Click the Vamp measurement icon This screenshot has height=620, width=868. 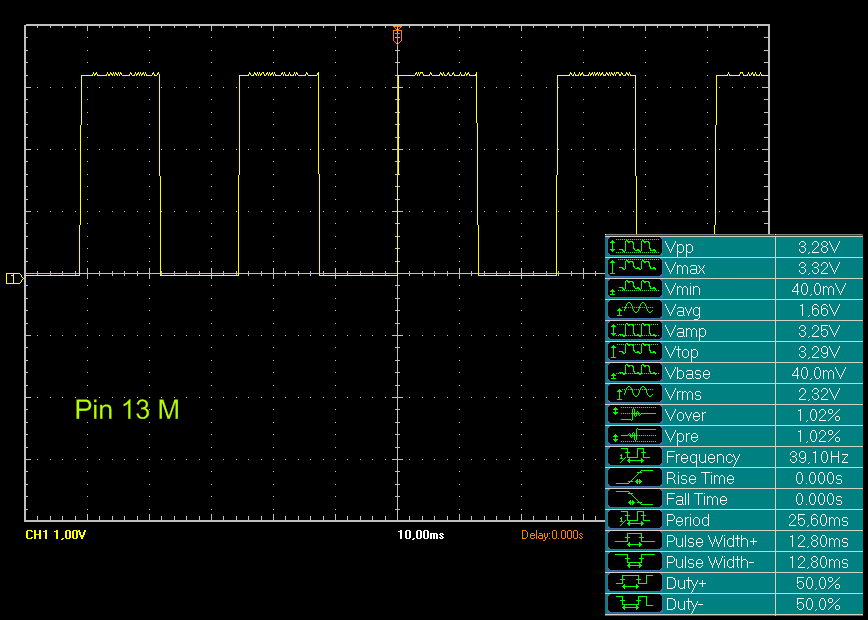click(634, 331)
